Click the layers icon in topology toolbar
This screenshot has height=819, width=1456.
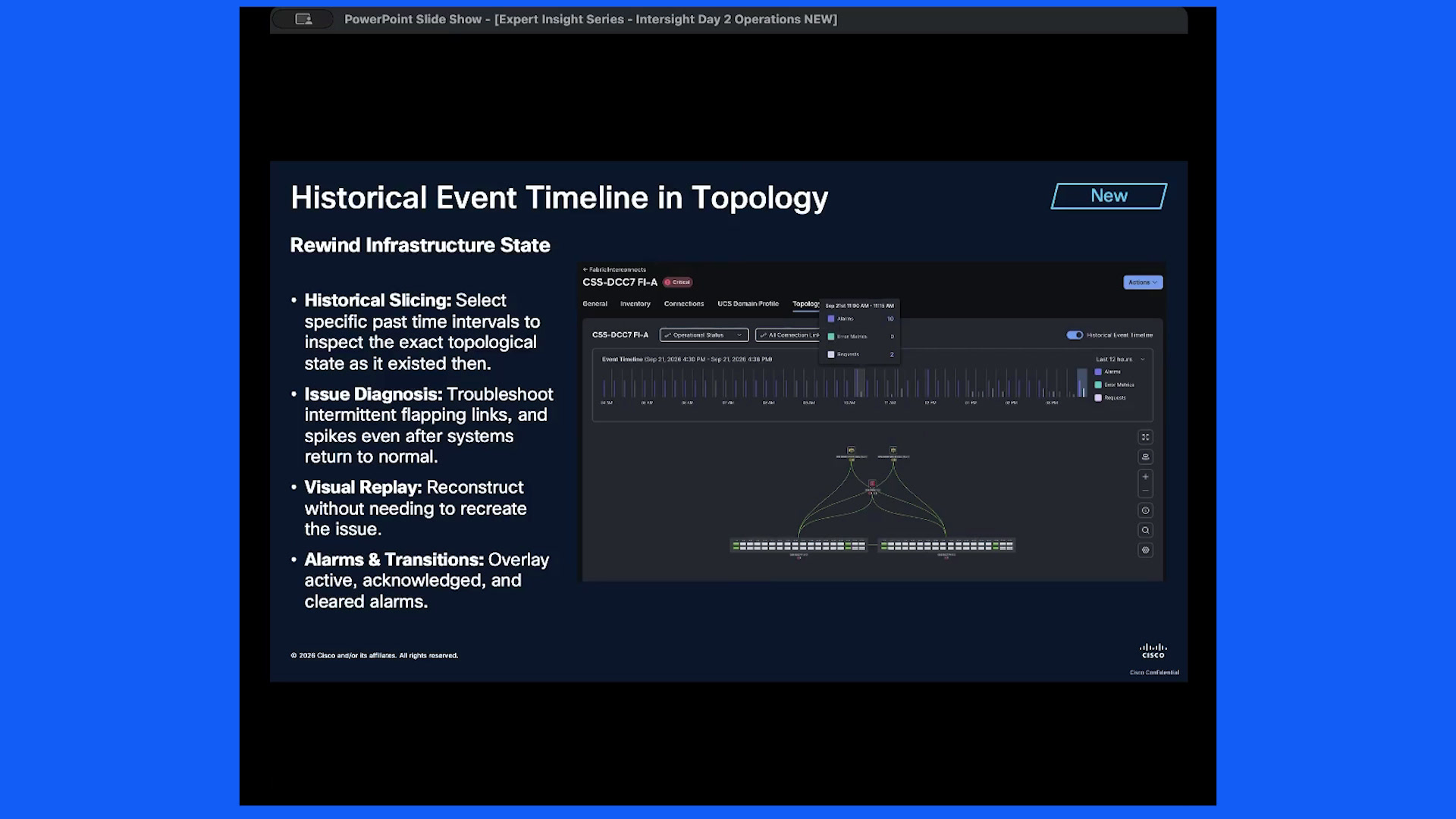1146,457
